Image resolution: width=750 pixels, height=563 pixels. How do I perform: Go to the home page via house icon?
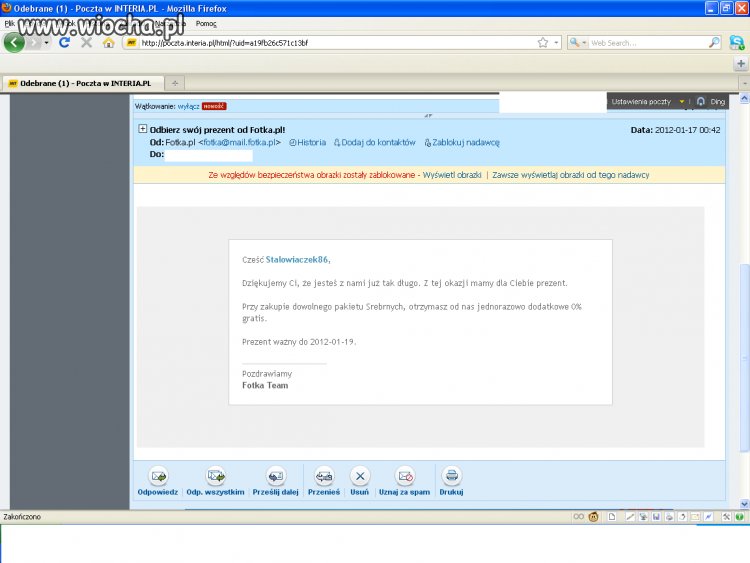pos(109,43)
